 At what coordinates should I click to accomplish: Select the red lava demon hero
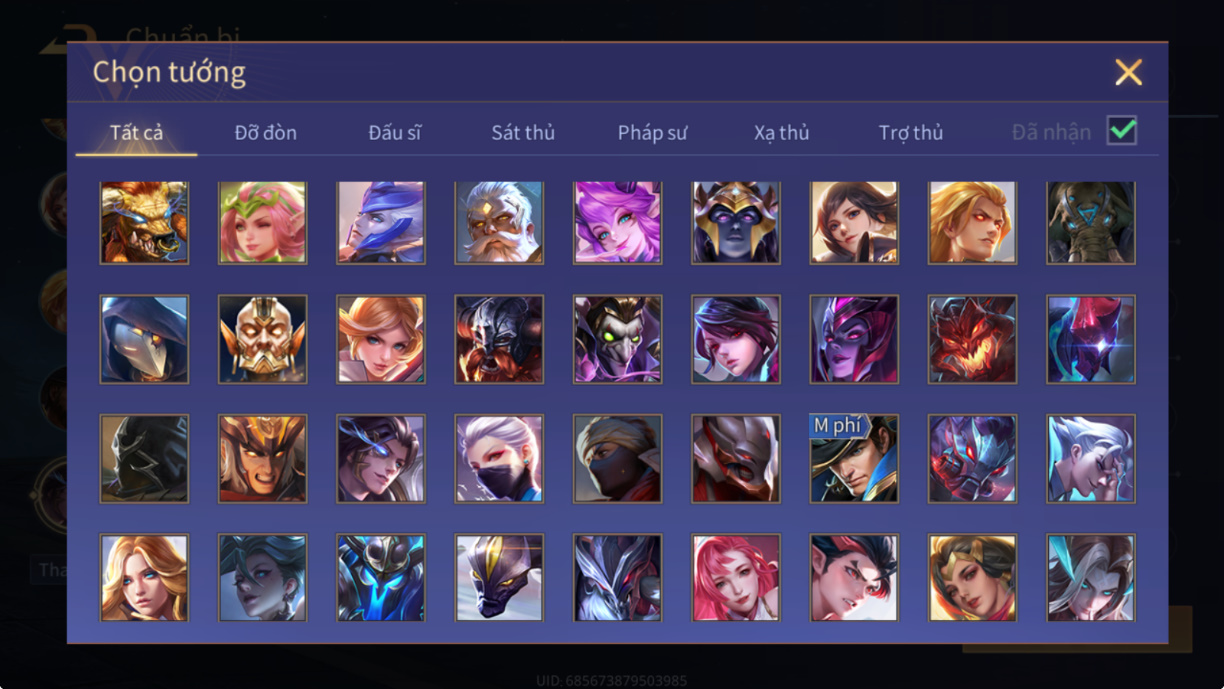[x=972, y=339]
